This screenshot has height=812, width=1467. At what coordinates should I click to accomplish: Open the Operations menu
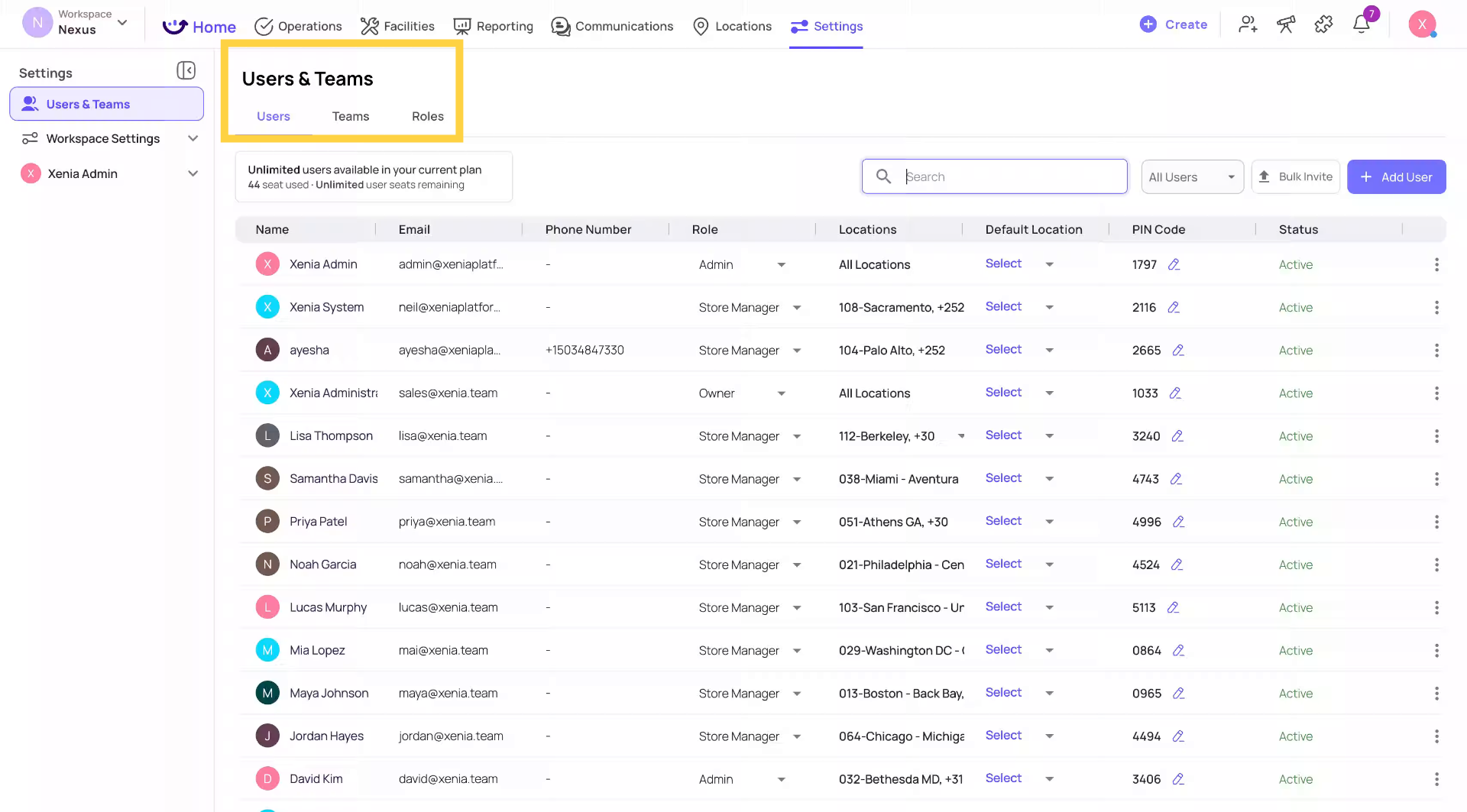coord(298,26)
